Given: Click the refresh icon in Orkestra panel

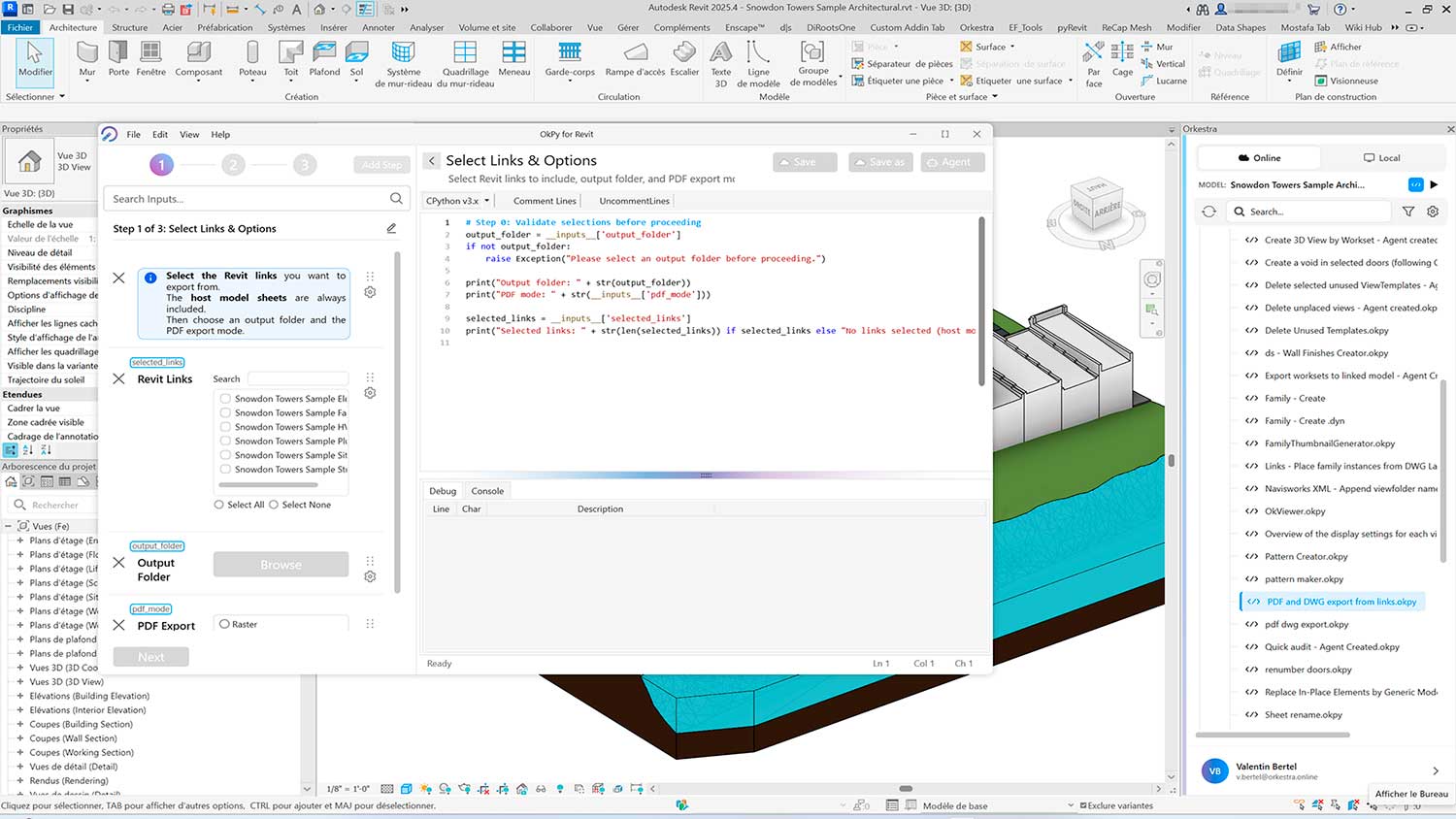Looking at the screenshot, I should pyautogui.click(x=1208, y=212).
